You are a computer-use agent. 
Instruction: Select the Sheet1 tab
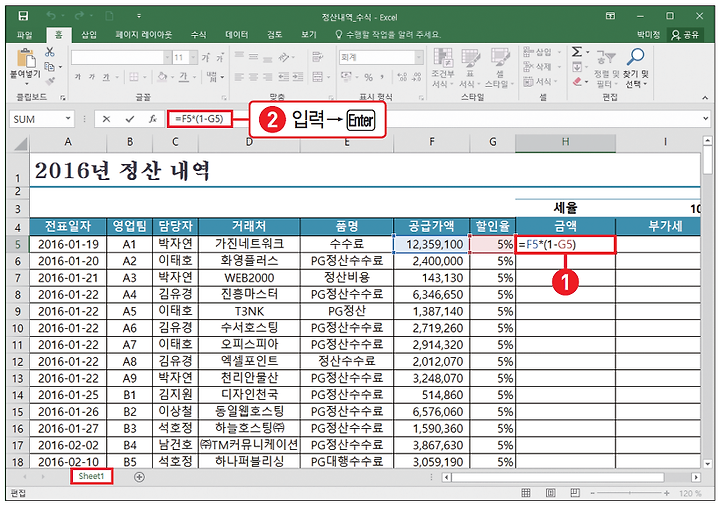91,476
